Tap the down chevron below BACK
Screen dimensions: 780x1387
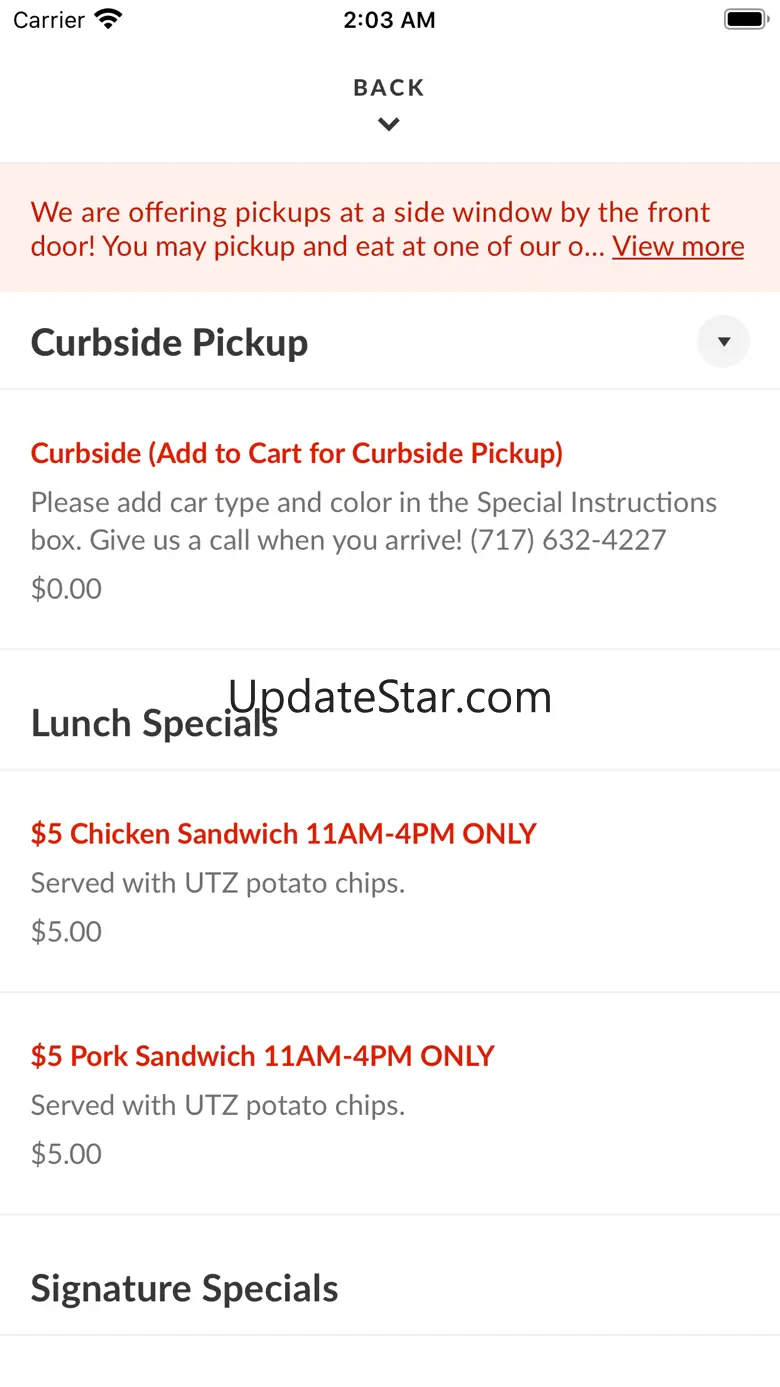tap(389, 125)
